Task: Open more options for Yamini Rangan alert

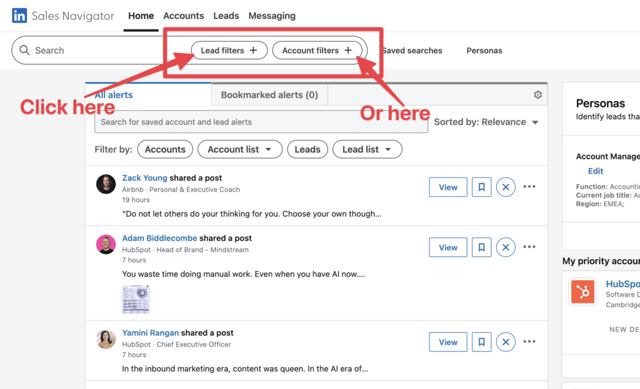Action: [x=529, y=341]
